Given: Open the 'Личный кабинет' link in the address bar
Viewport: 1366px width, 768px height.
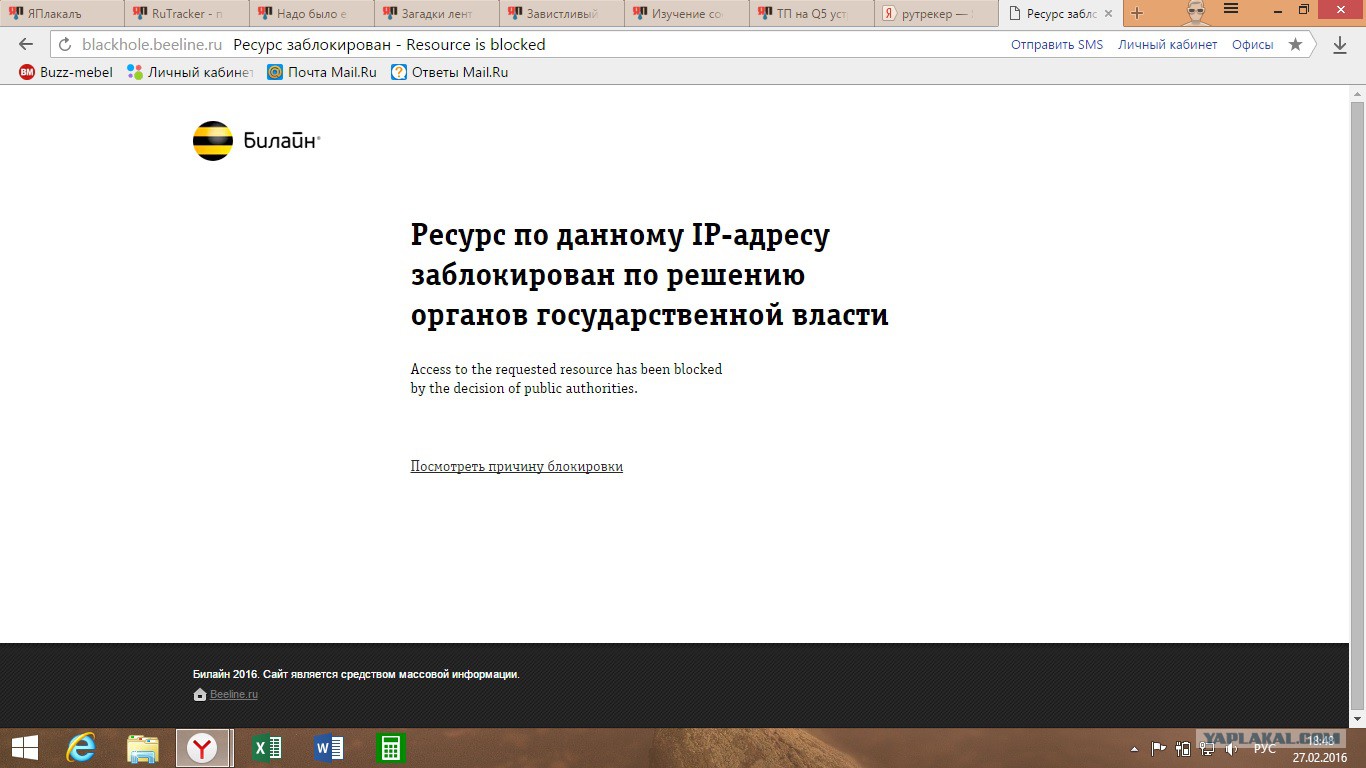Looking at the screenshot, I should click(x=1168, y=44).
